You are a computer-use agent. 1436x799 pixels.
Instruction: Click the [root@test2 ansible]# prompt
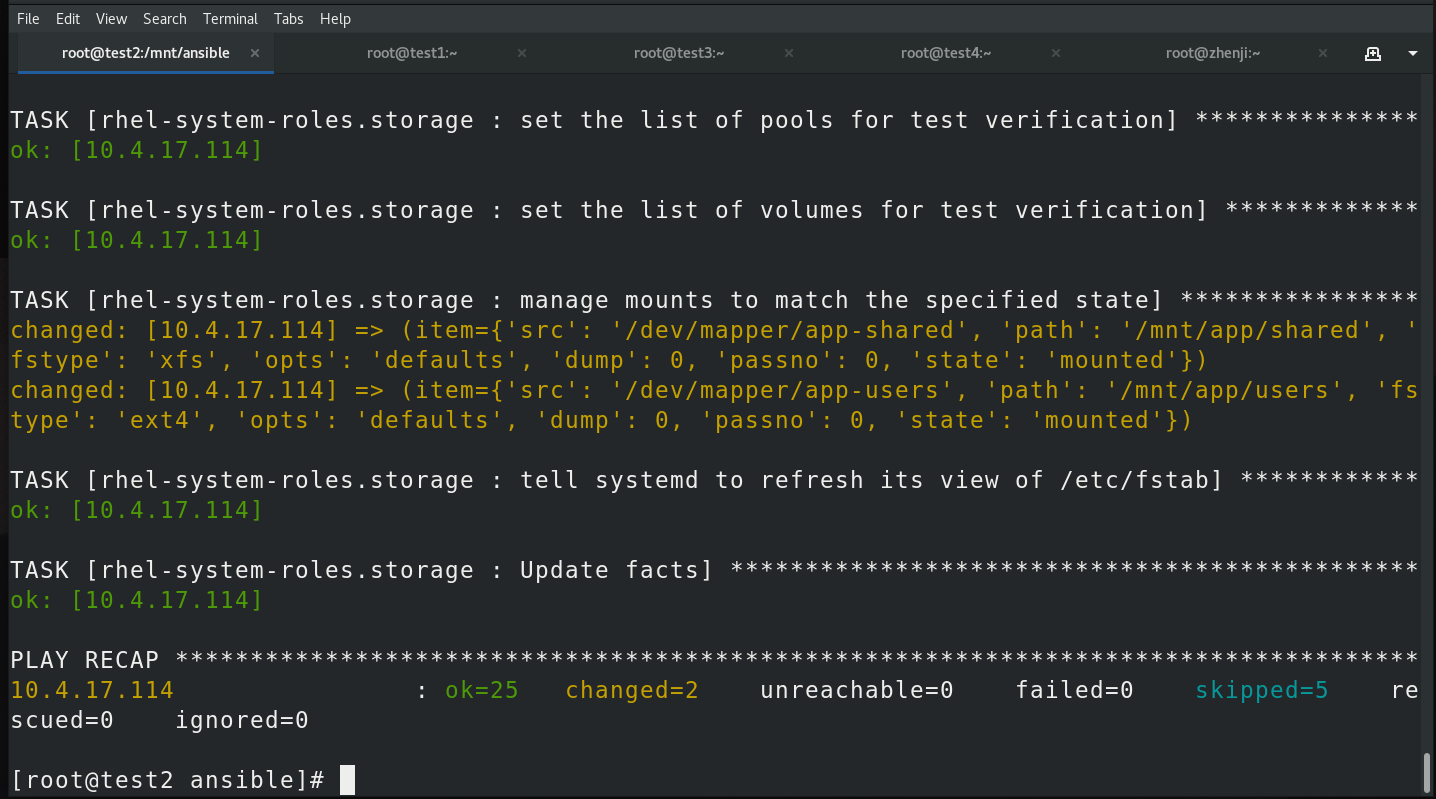tap(167, 780)
